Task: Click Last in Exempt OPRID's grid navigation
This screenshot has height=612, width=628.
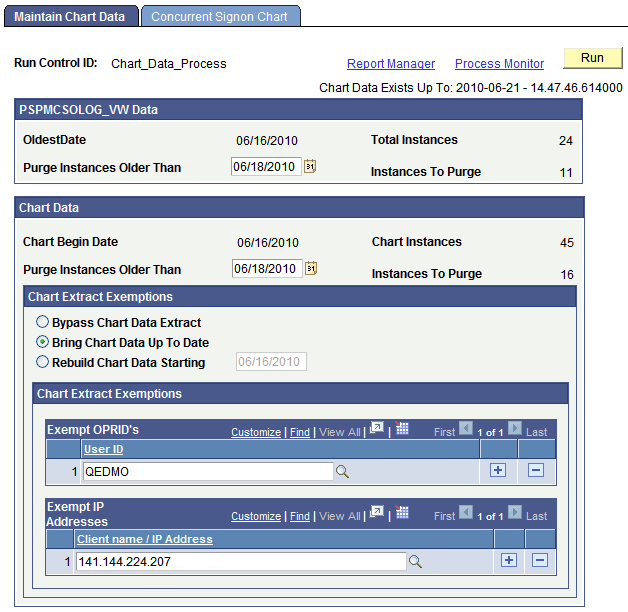Action: [x=536, y=432]
